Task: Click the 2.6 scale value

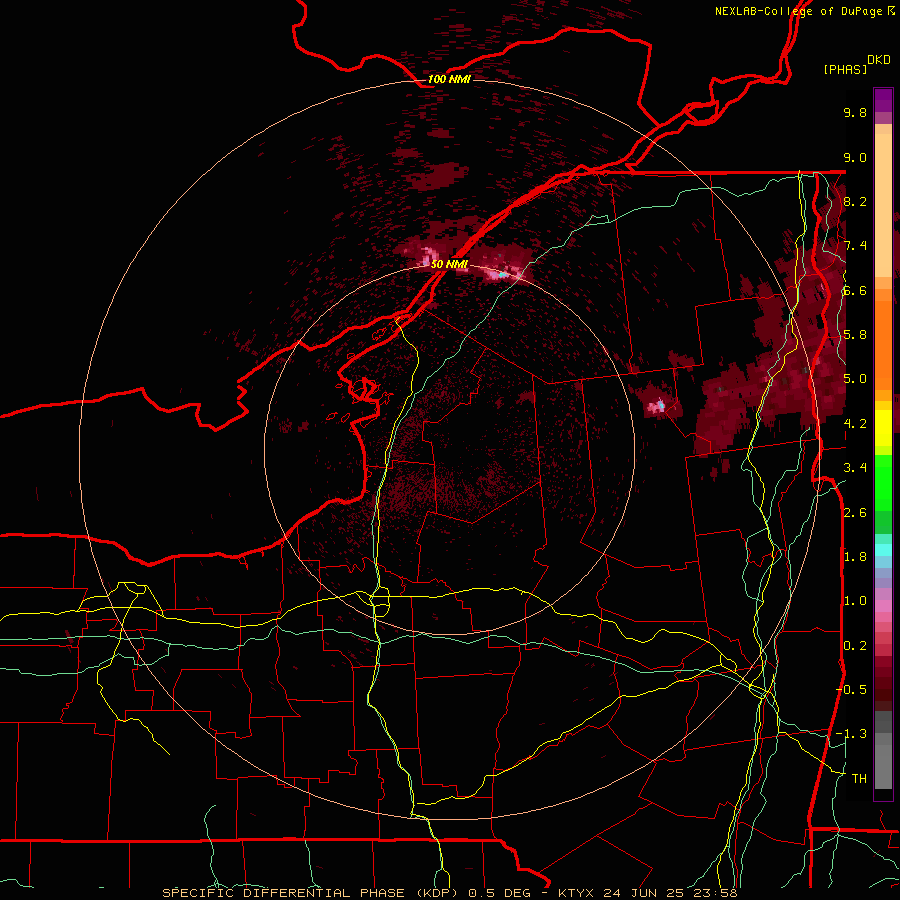Action: tap(855, 513)
